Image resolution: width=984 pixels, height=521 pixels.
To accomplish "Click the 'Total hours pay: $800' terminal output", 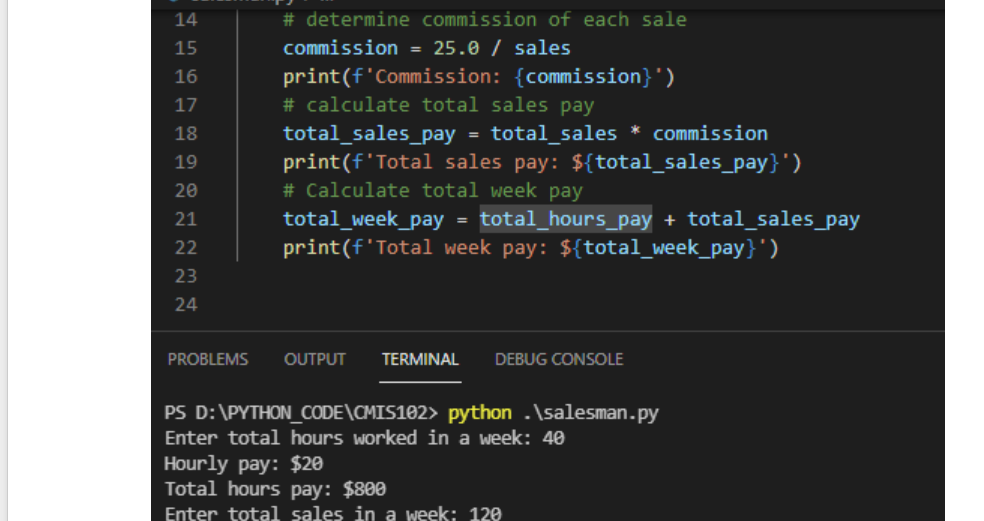I will (x=275, y=489).
